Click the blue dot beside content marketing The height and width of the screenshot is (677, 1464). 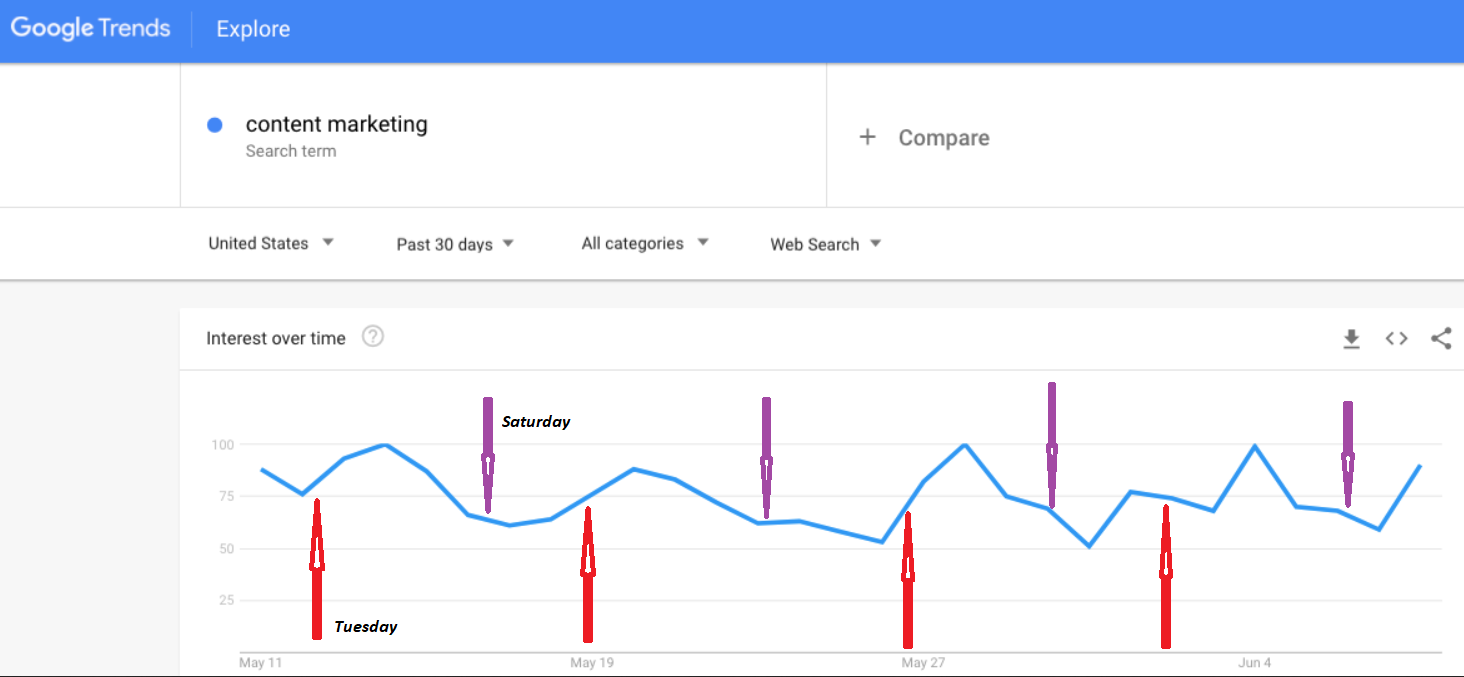[x=214, y=125]
